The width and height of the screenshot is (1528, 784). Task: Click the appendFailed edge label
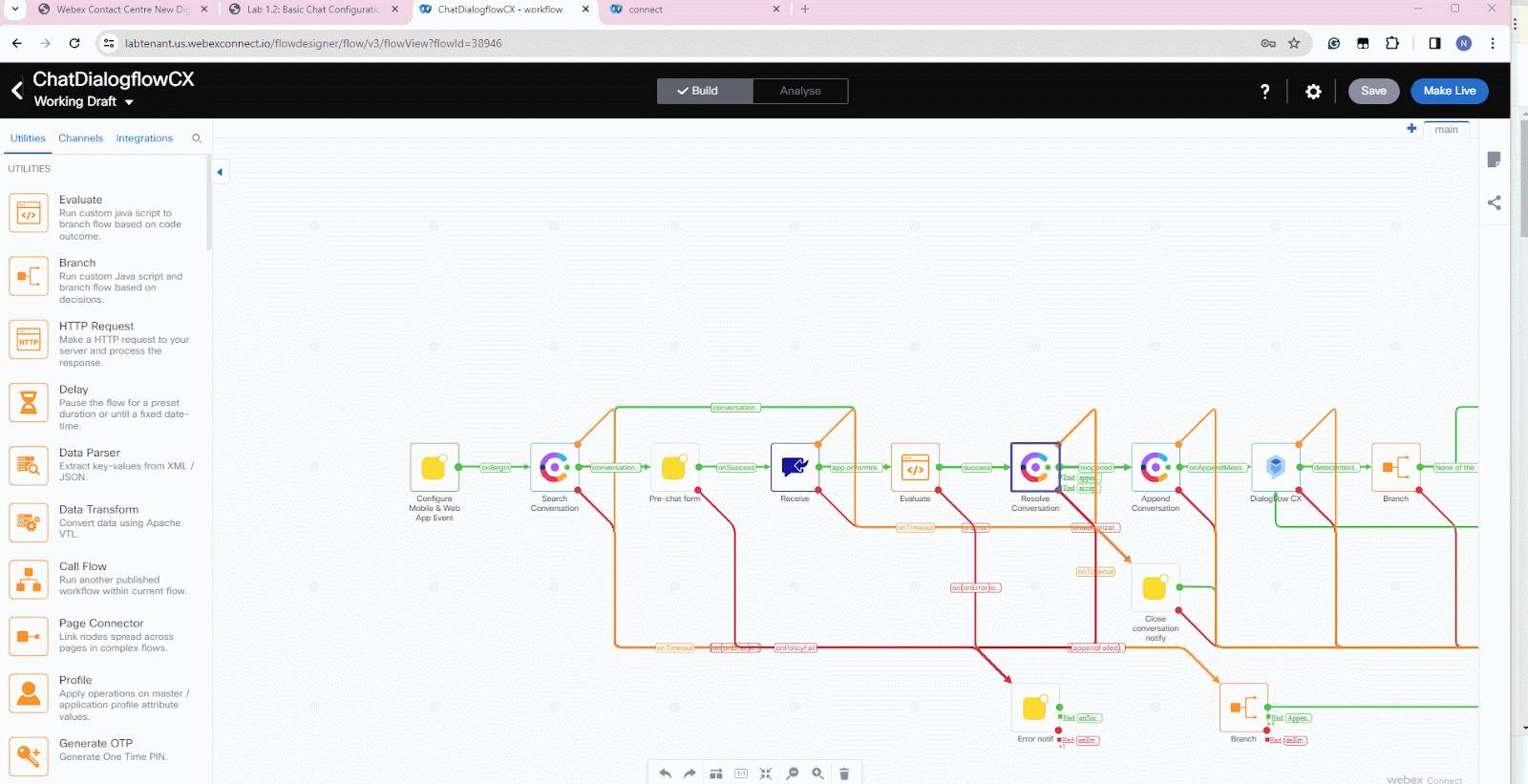pyautogui.click(x=1096, y=648)
